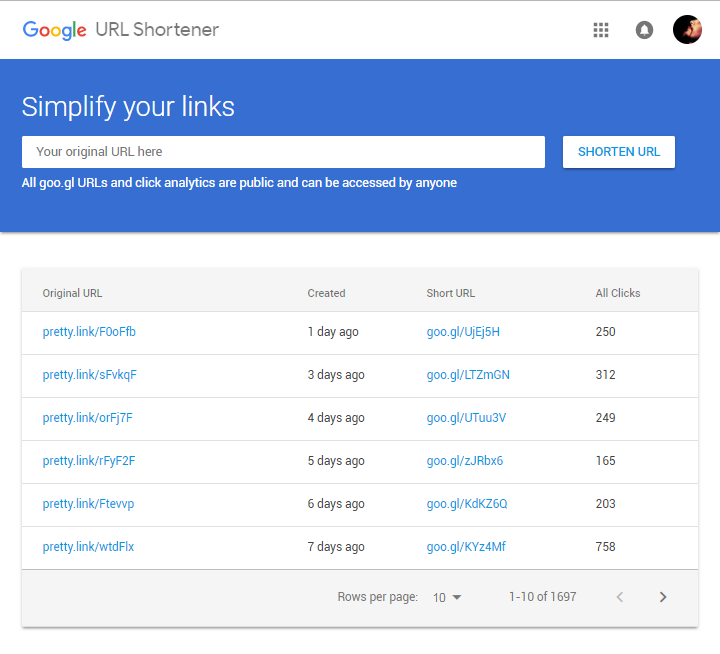Click the Original URL column header

(73, 293)
